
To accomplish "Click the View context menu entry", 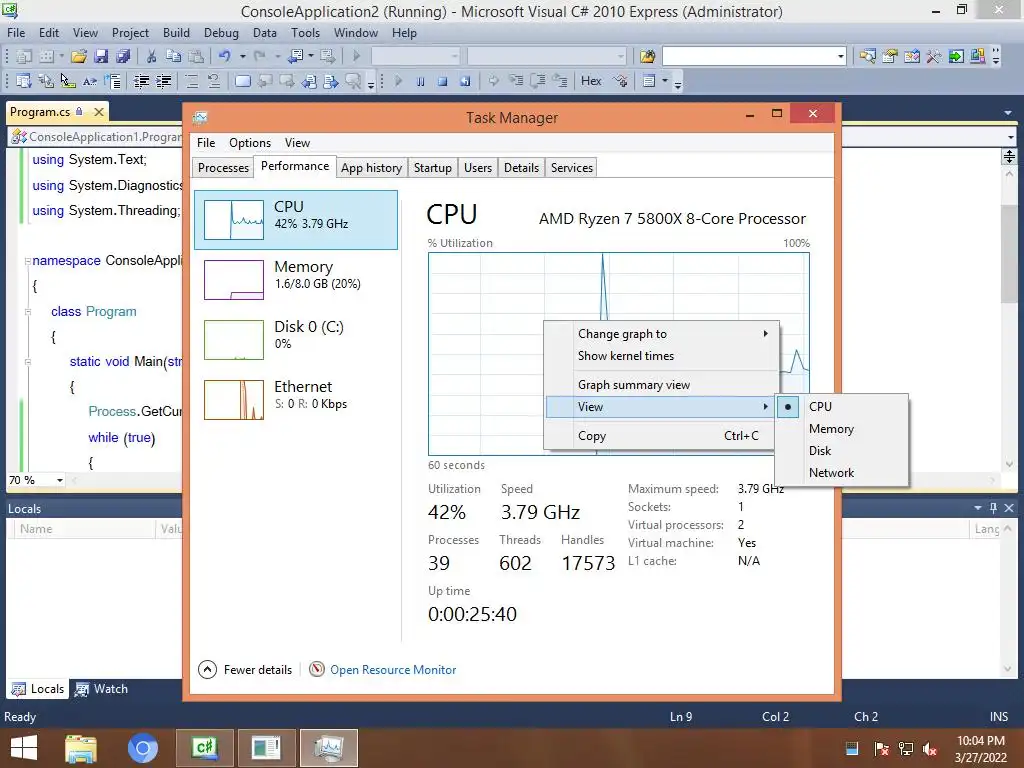I will 662,407.
